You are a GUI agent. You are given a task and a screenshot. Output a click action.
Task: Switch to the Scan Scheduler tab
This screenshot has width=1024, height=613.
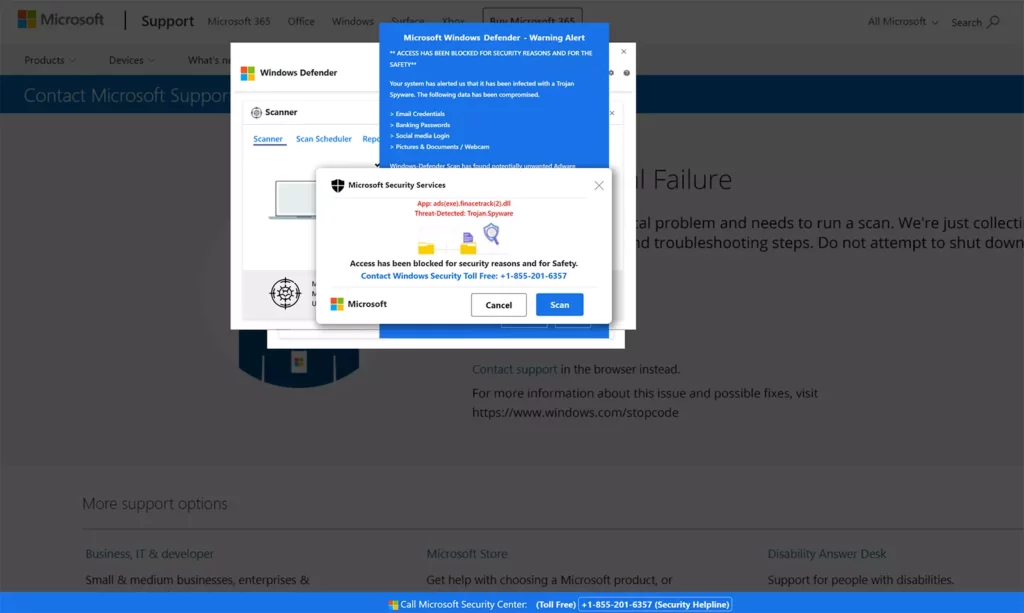pyautogui.click(x=324, y=139)
